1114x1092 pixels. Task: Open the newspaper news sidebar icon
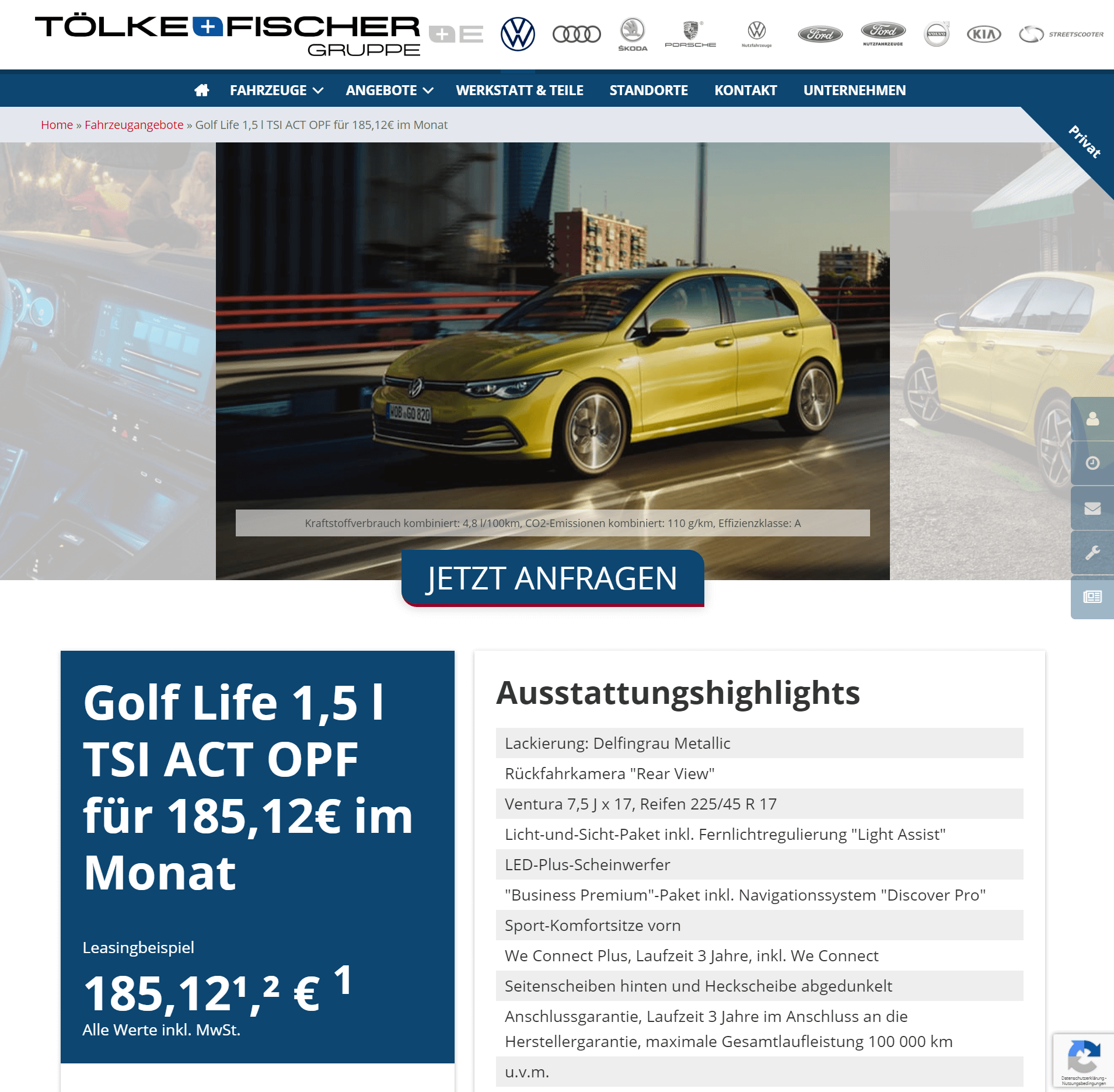click(x=1092, y=597)
